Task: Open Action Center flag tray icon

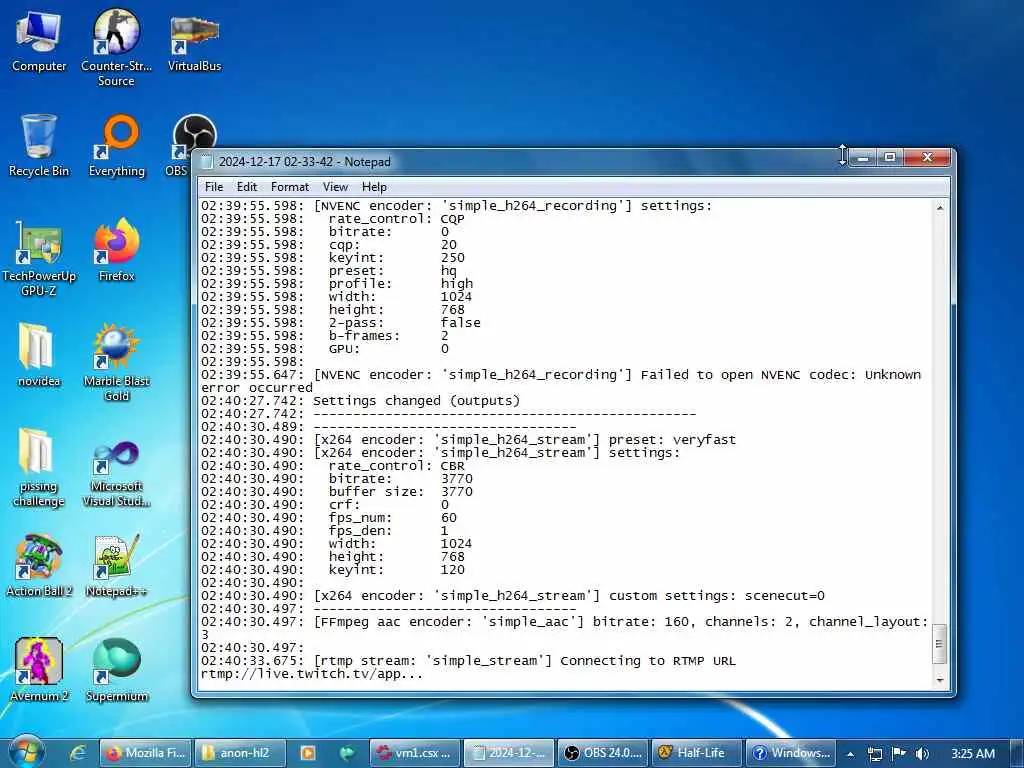Action: click(899, 753)
